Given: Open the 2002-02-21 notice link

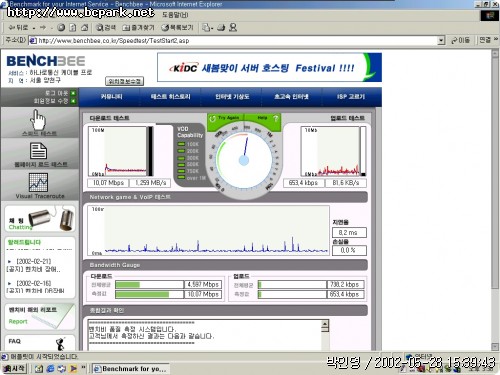Looking at the screenshot, I should pos(34,265).
